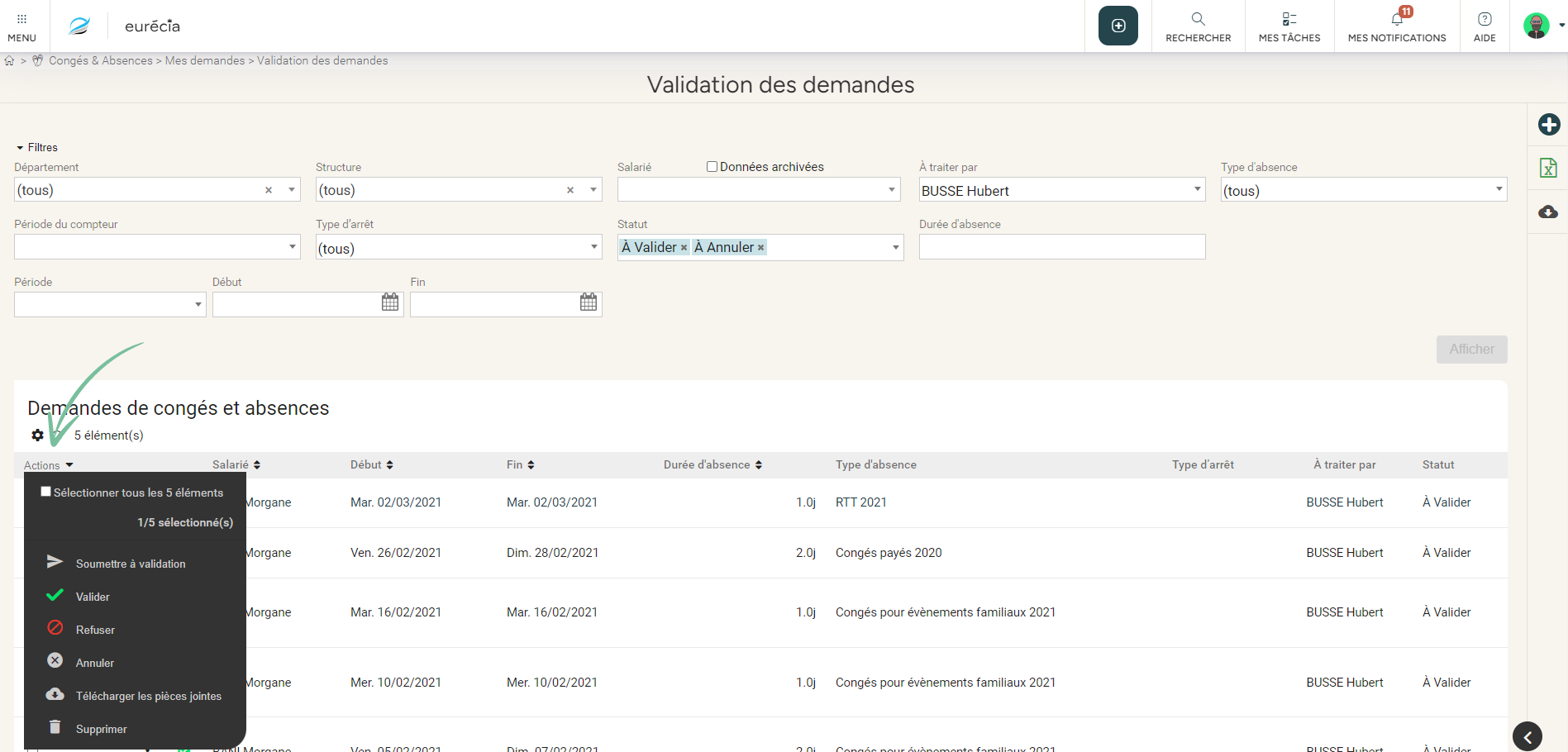Open table settings gear icon

(37, 435)
